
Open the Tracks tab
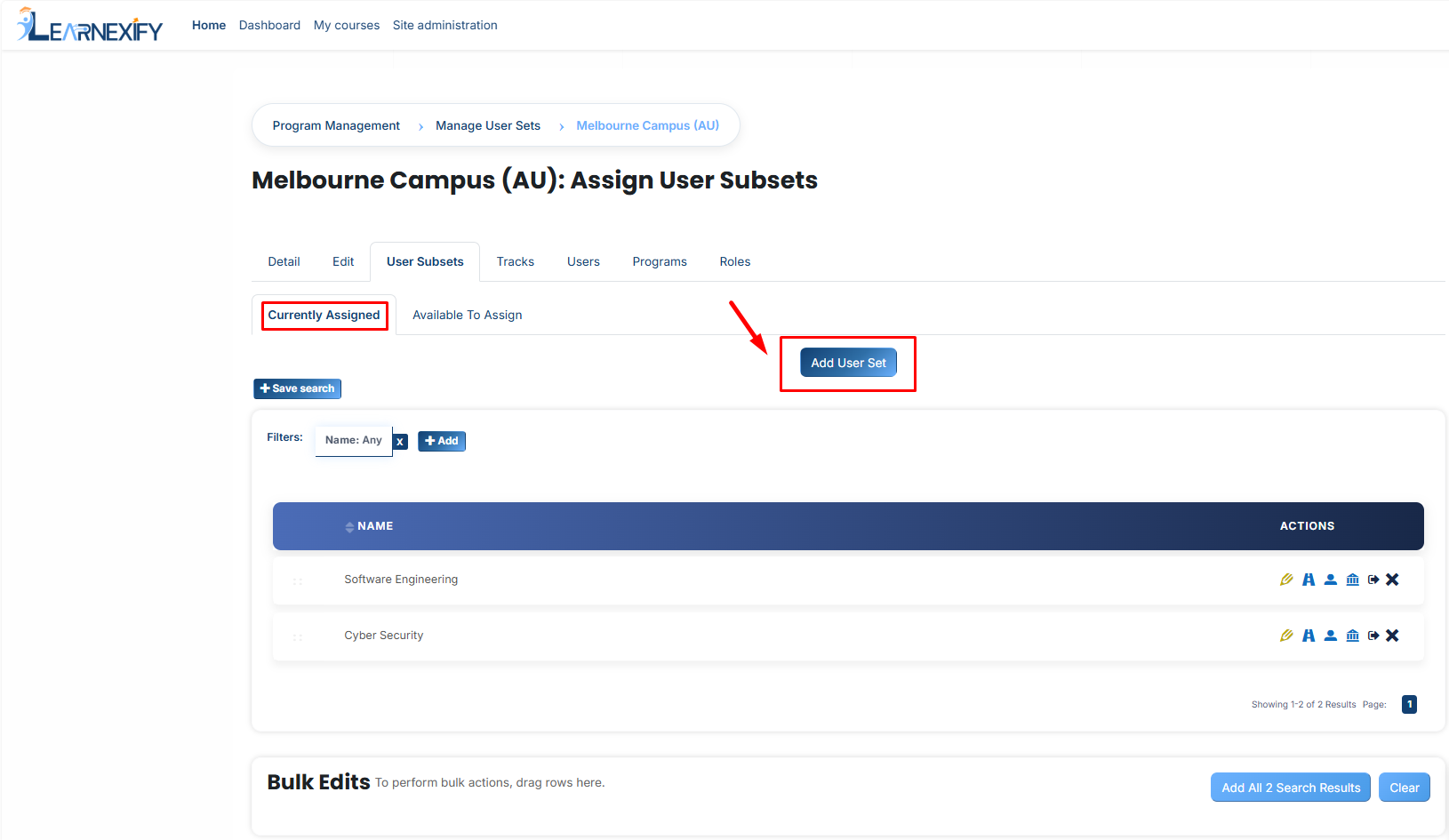[516, 262]
